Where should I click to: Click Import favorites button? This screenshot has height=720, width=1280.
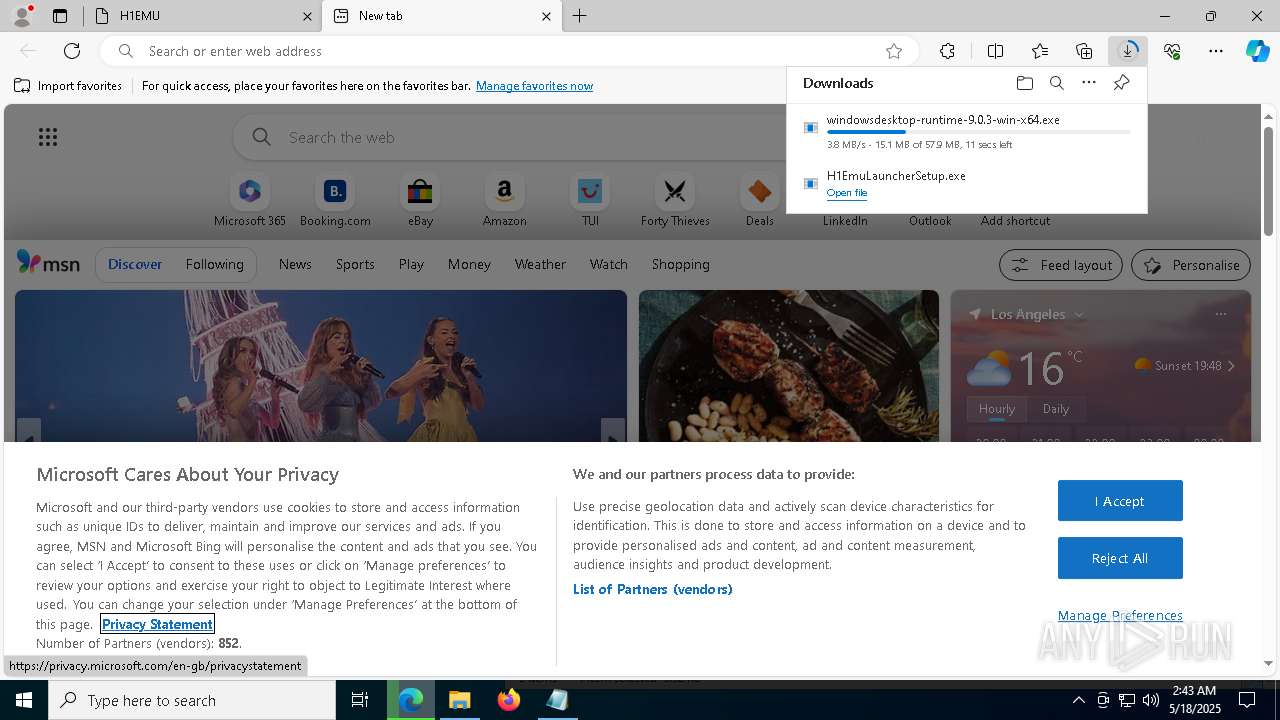pyautogui.click(x=68, y=86)
